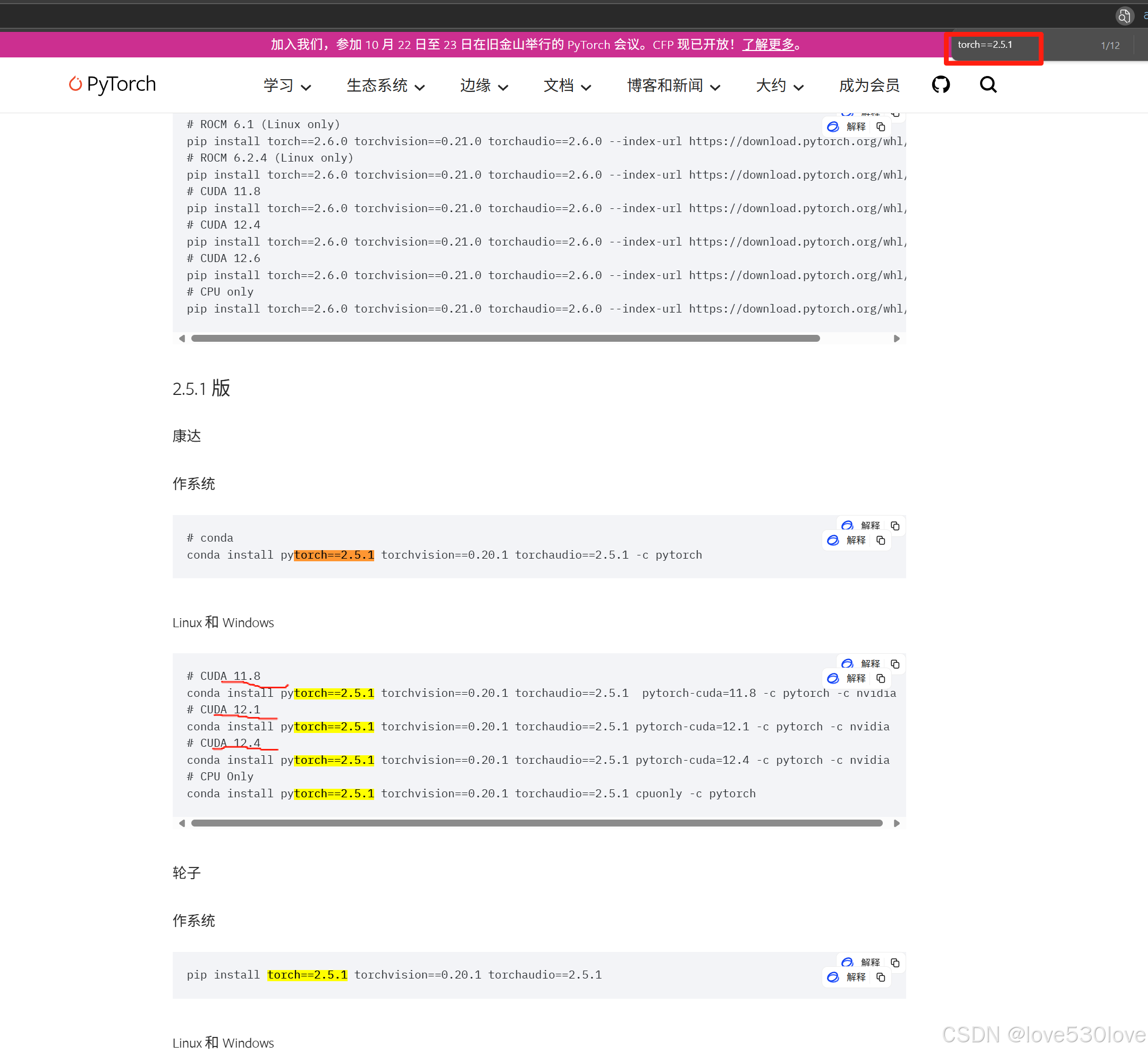
Task: Copy the macOS conda install code block
Action: (x=881, y=540)
